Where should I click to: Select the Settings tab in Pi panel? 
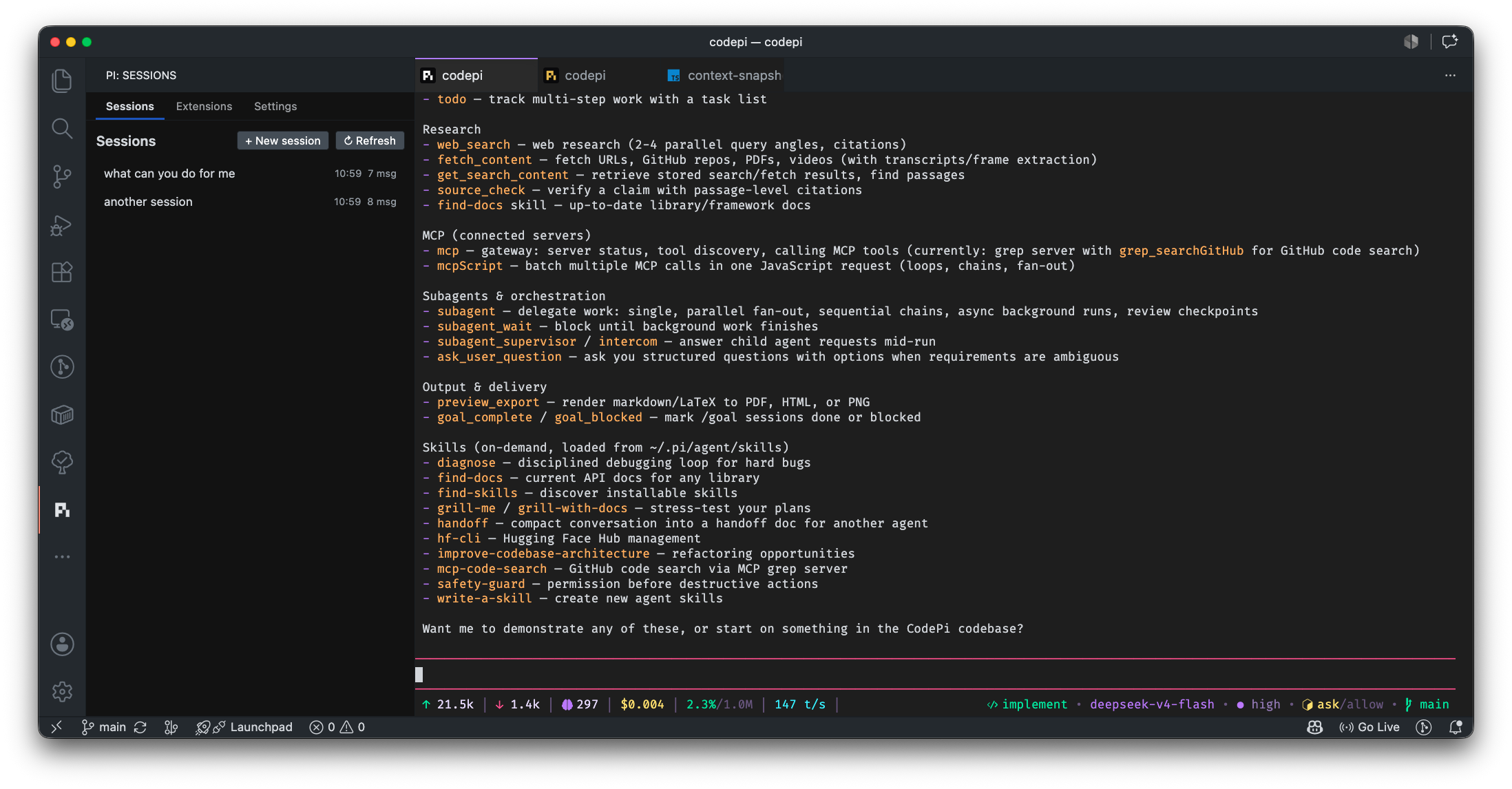tap(275, 106)
